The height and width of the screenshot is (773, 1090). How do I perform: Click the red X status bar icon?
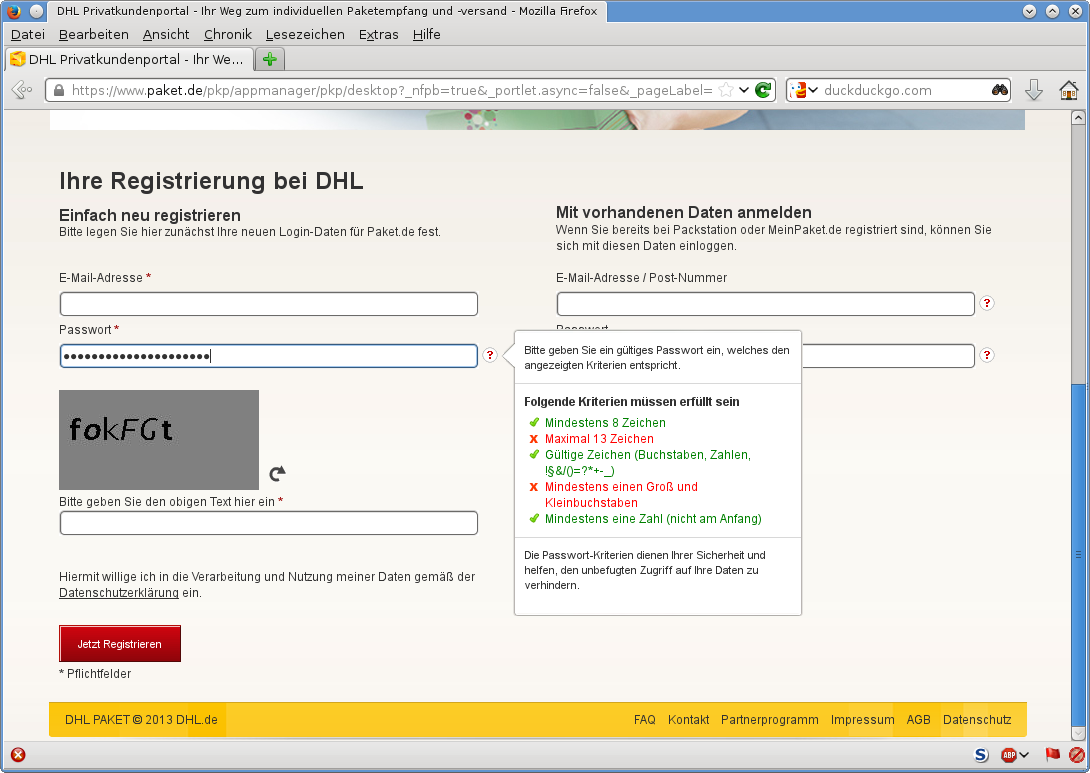(x=18, y=755)
